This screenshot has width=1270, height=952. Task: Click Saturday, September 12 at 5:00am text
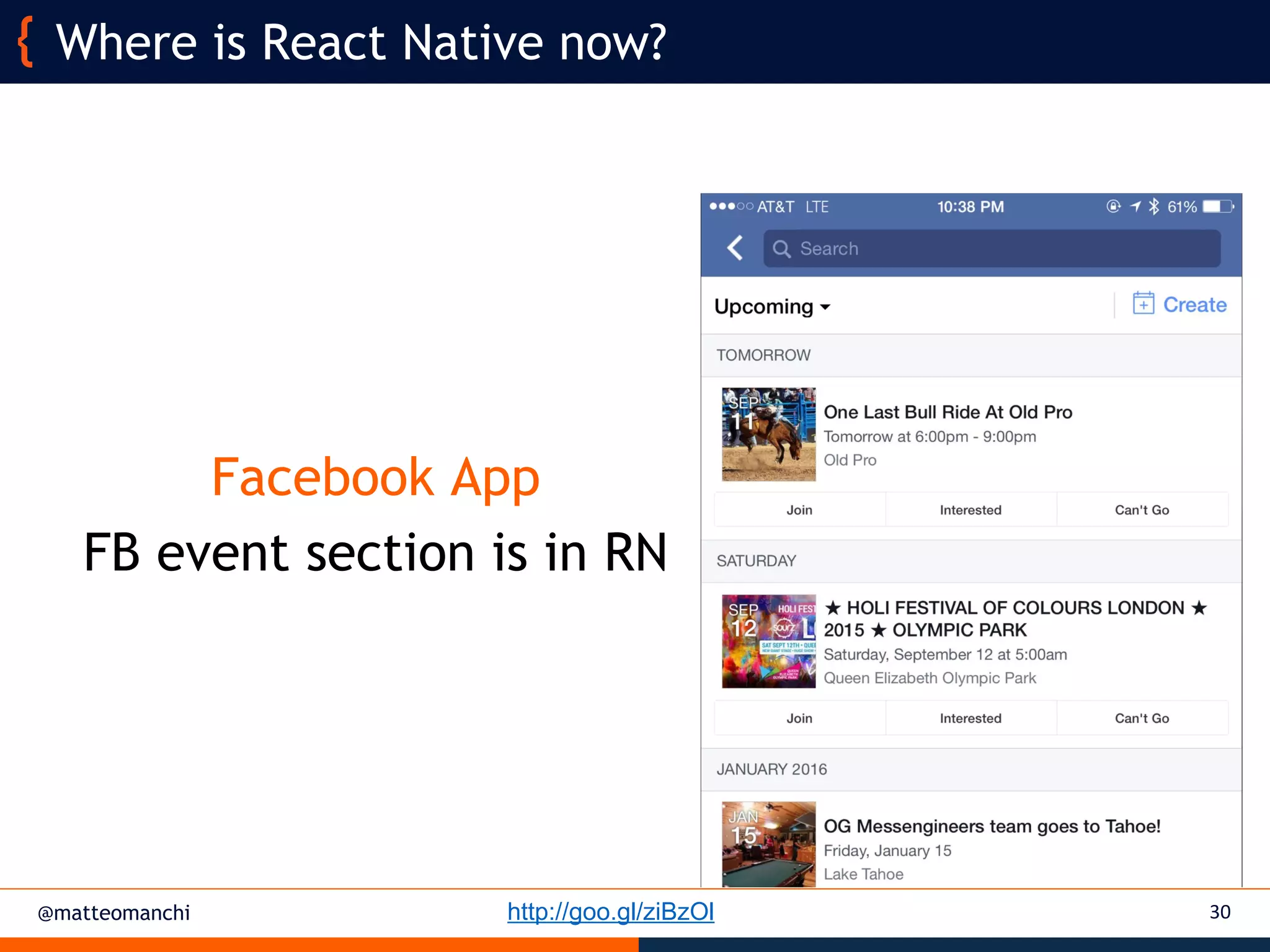coord(945,654)
